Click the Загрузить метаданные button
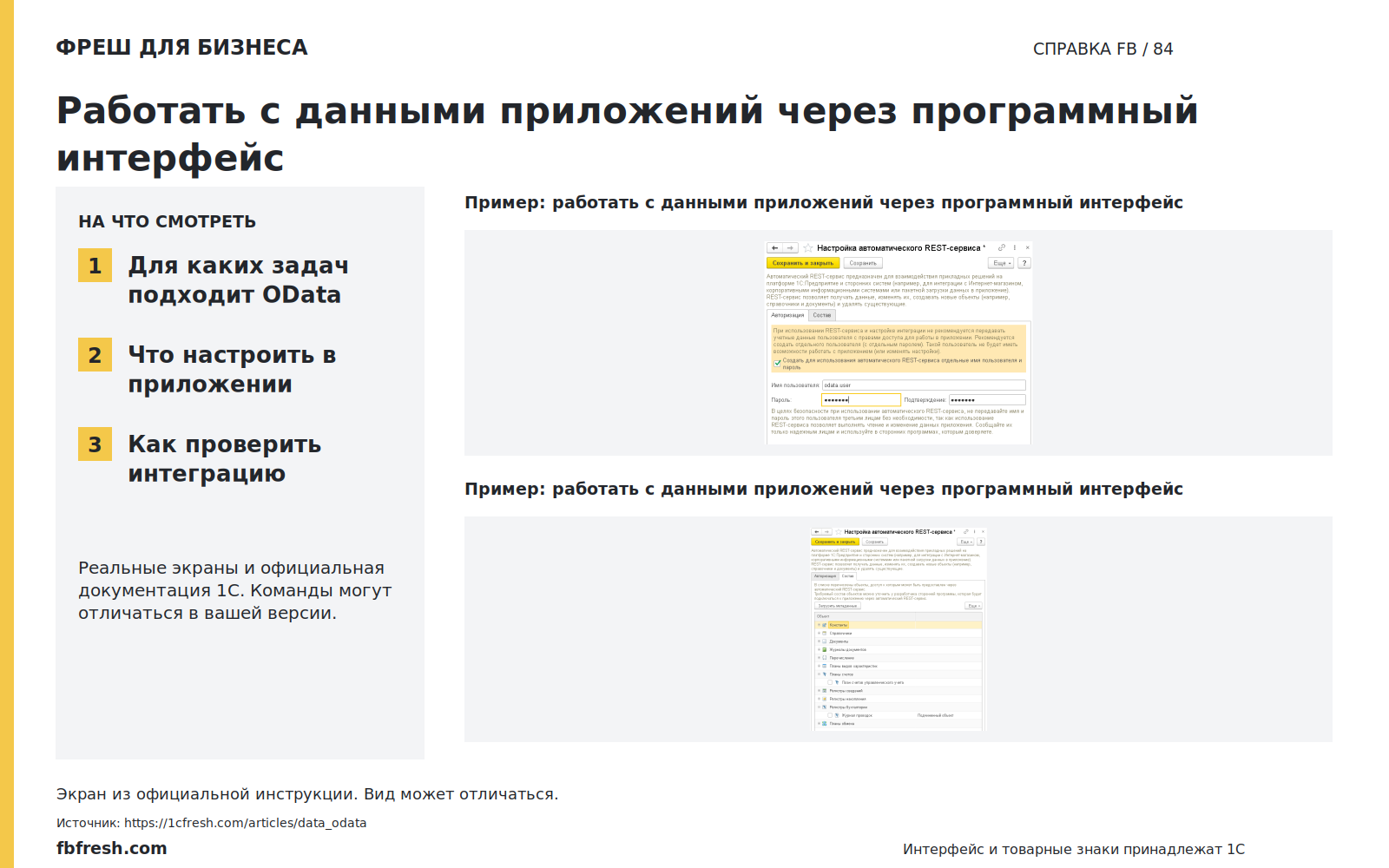 (838, 606)
